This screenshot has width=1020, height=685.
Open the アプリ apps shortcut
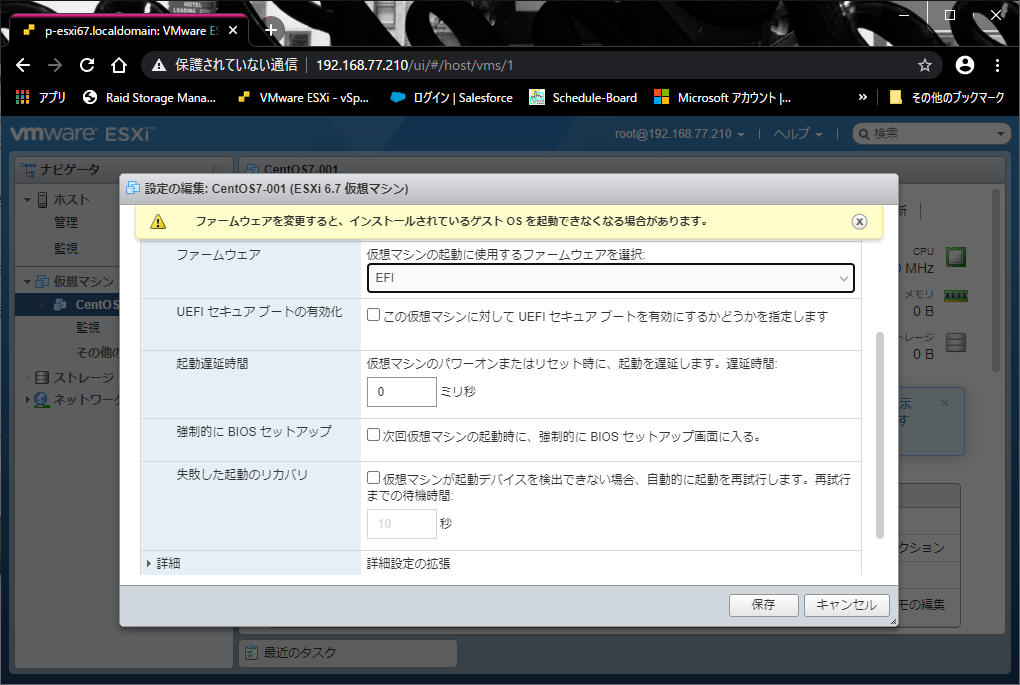41,98
